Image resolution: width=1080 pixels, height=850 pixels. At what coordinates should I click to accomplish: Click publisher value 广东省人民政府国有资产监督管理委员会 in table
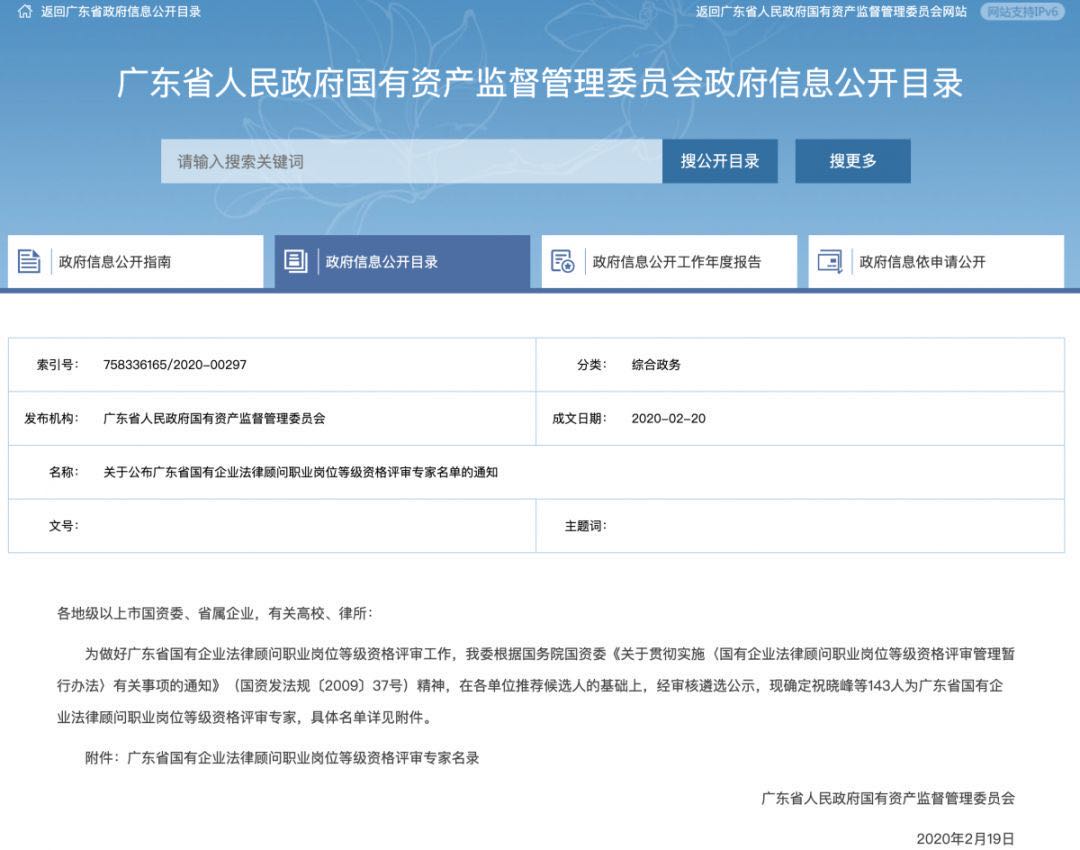coord(214,418)
